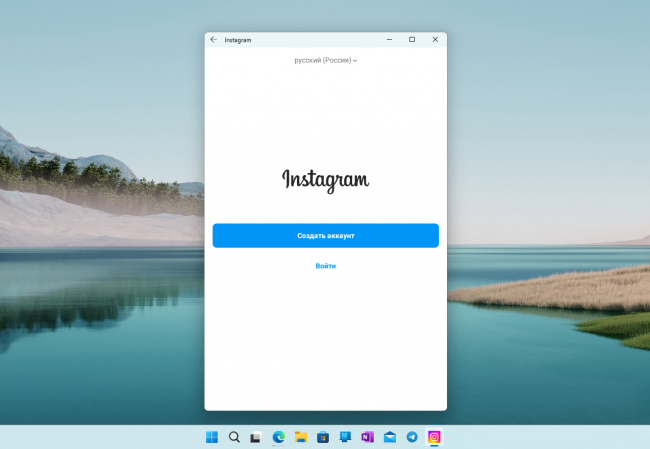
Task: Open the blue monitor app in taskbar
Action: coord(345,437)
